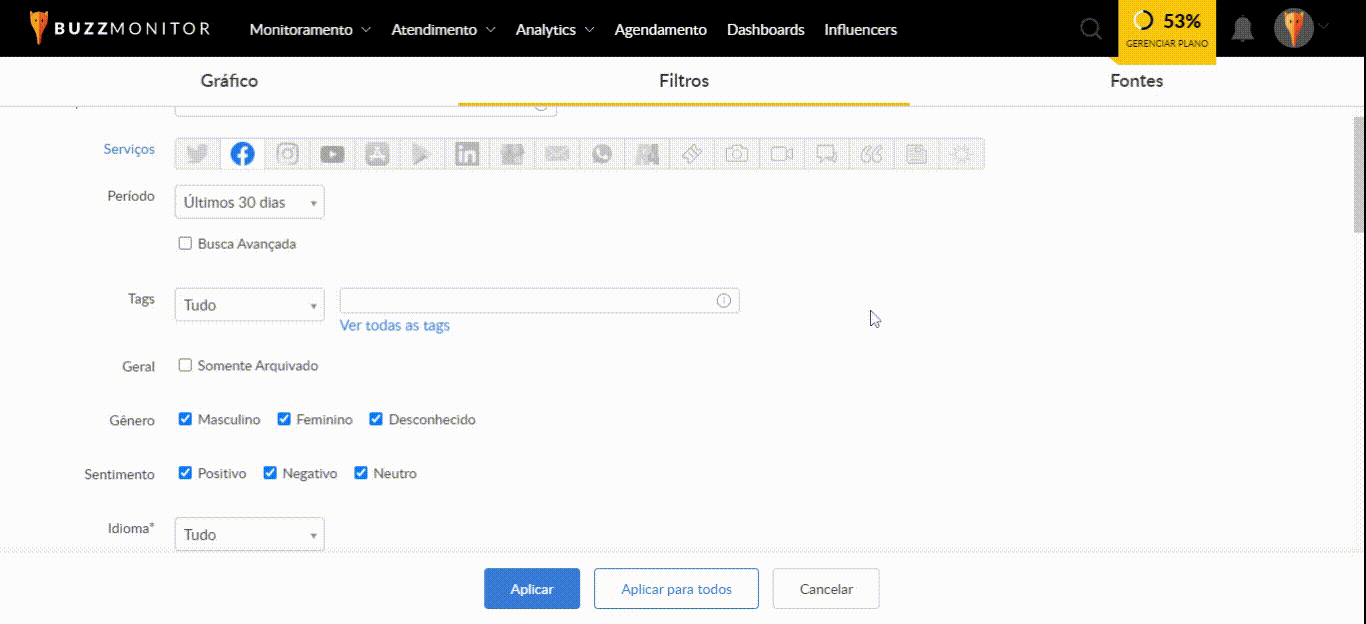The width and height of the screenshot is (1366, 624).
Task: Open the notifications bell
Action: (x=1242, y=29)
